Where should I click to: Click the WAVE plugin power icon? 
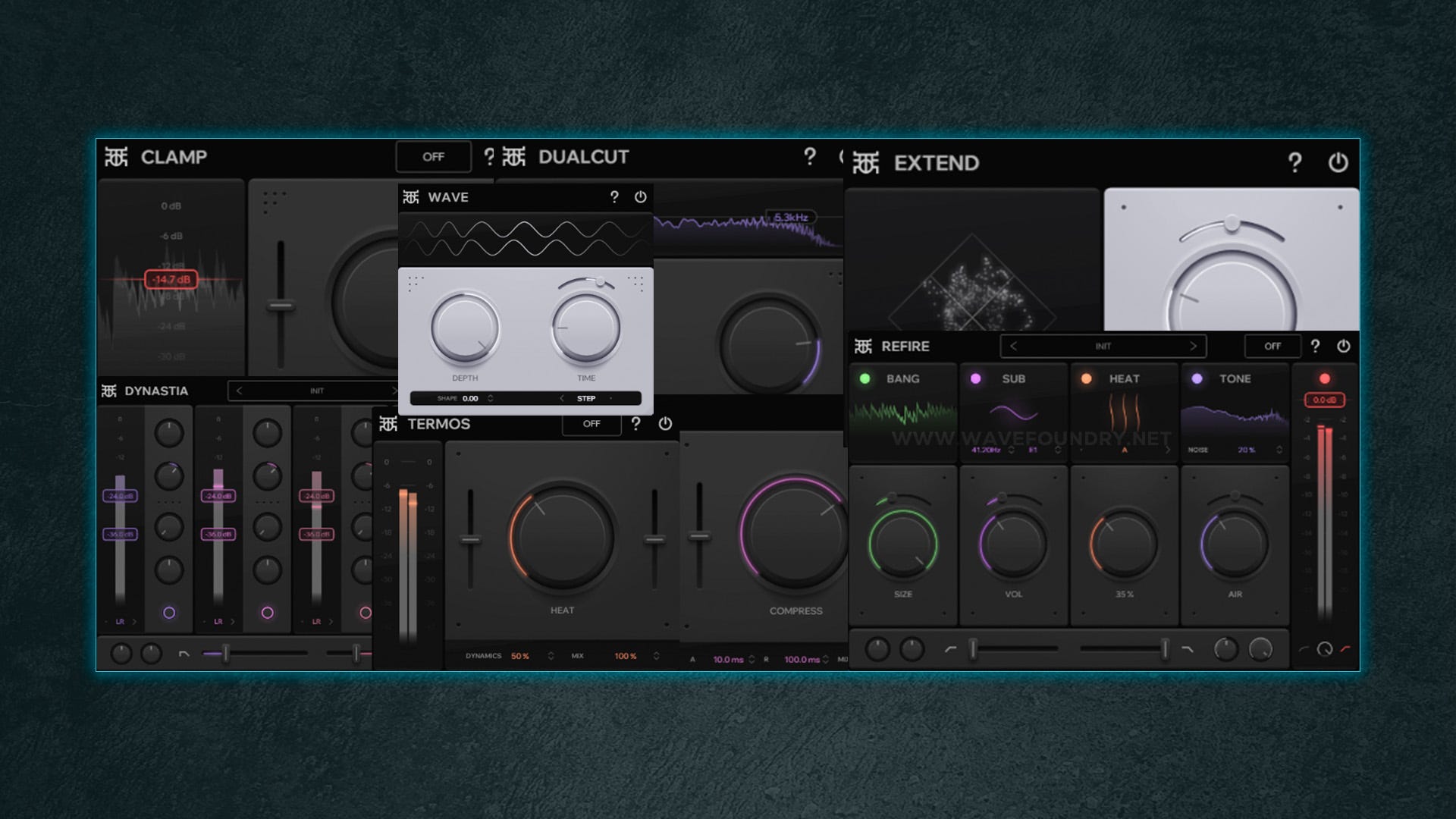[640, 197]
